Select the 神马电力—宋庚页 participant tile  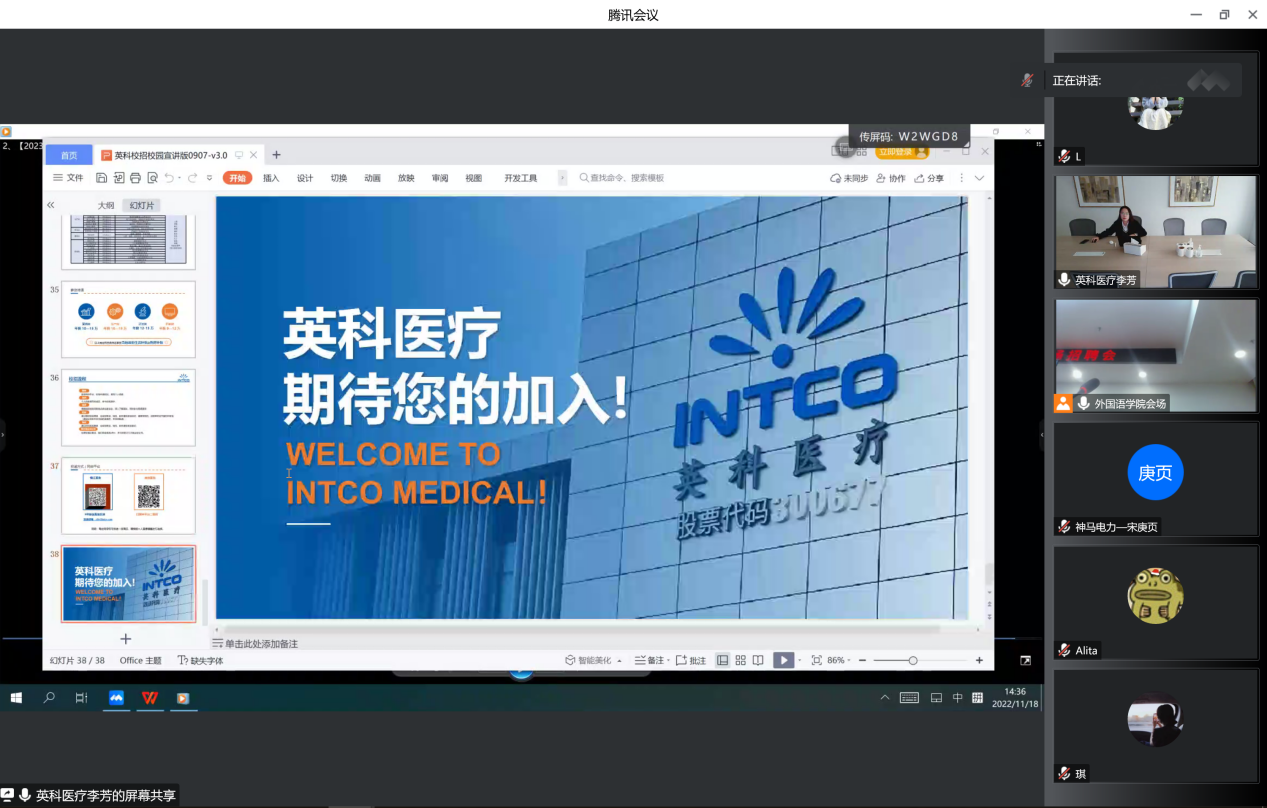click(1156, 479)
